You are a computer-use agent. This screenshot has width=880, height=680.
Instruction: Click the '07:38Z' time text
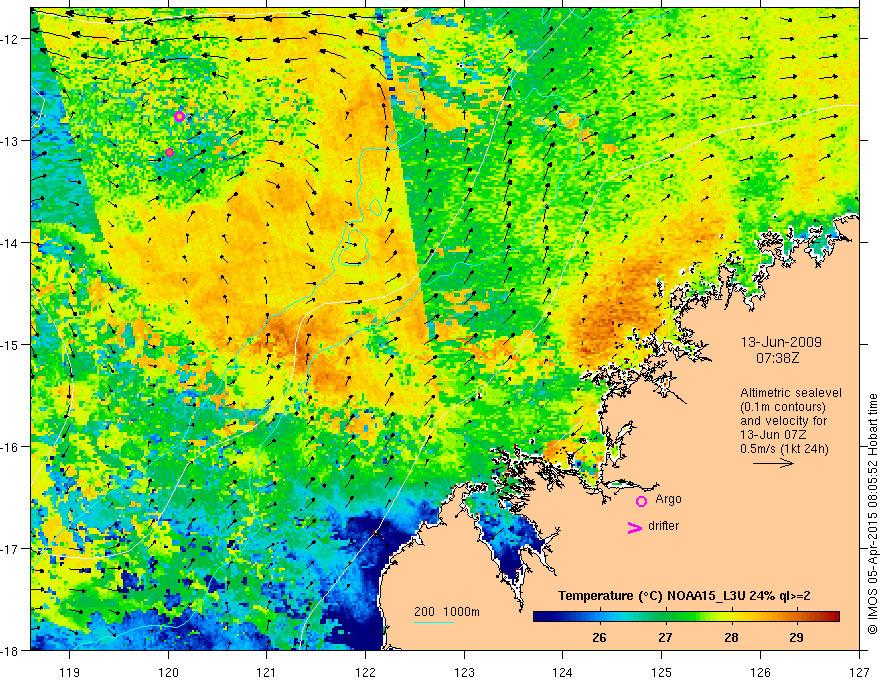pyautogui.click(x=778, y=358)
